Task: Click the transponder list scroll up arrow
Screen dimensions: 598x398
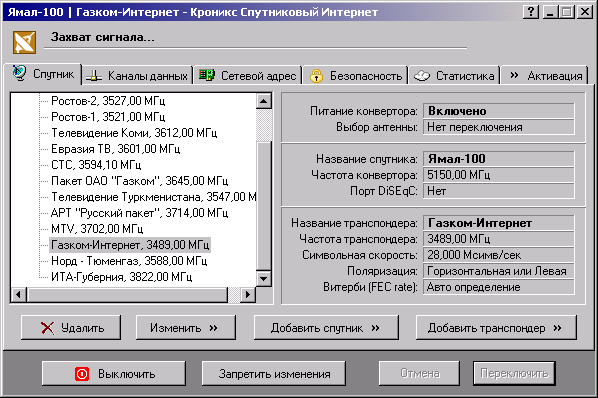Action: (264, 101)
